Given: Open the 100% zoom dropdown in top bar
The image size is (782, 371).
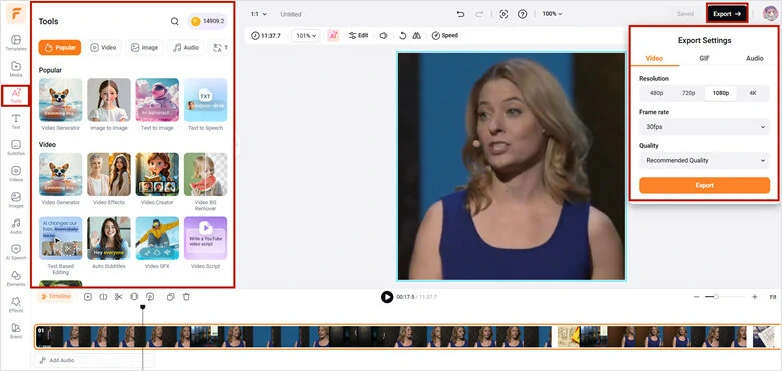Looking at the screenshot, I should click(x=552, y=14).
